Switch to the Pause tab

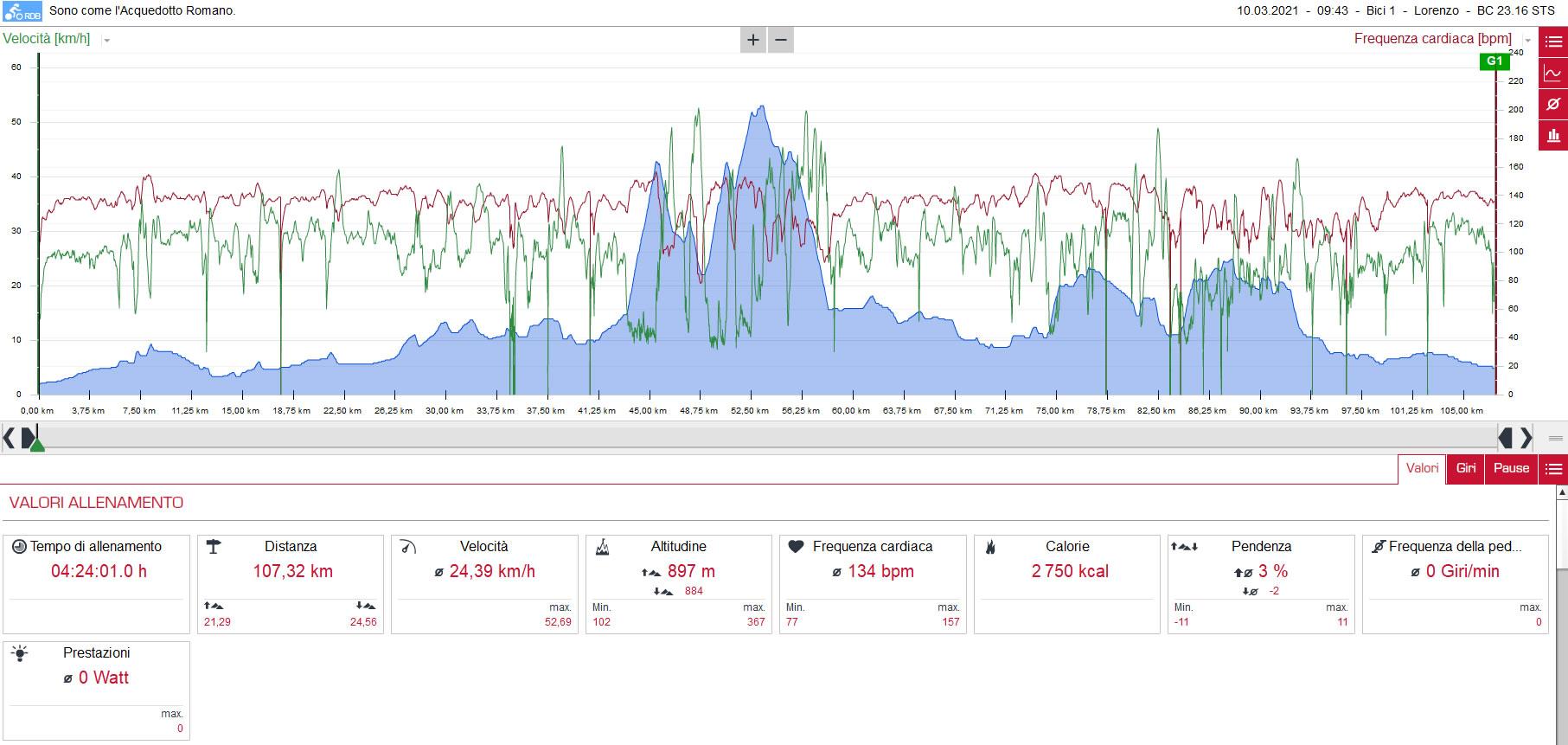click(x=1511, y=469)
